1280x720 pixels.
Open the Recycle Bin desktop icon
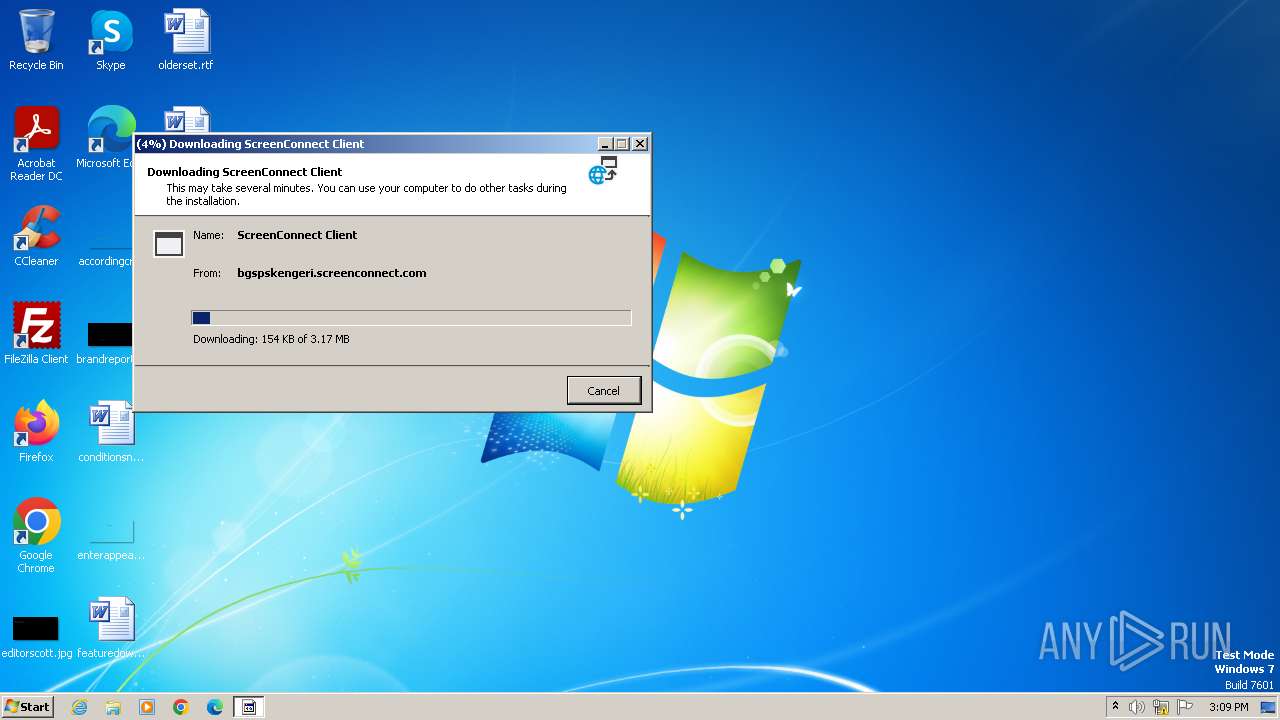[x=36, y=40]
